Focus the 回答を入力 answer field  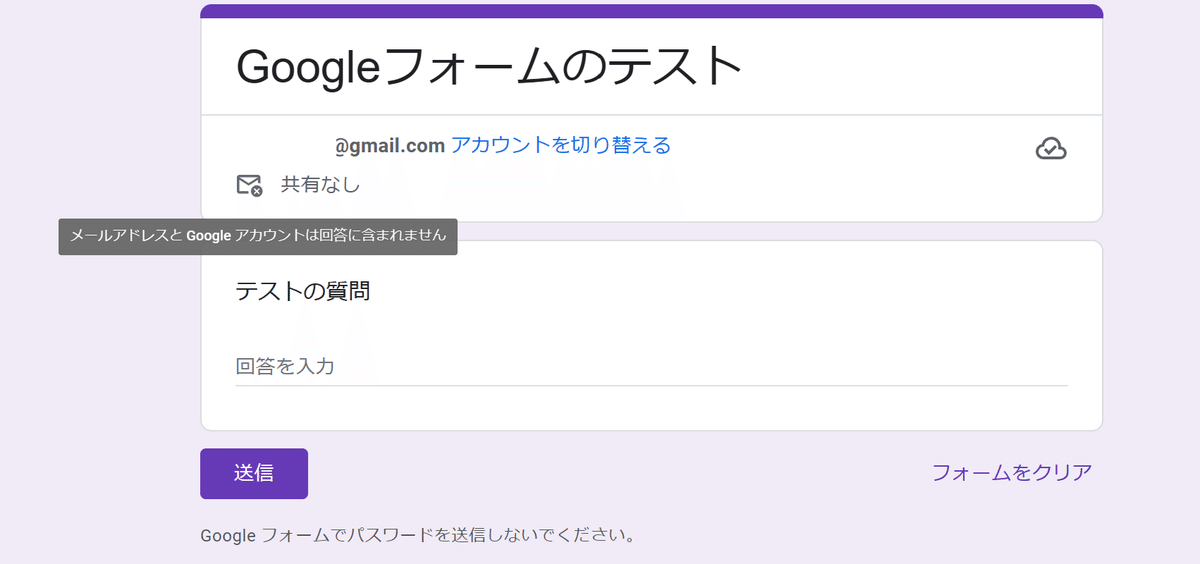coord(650,366)
